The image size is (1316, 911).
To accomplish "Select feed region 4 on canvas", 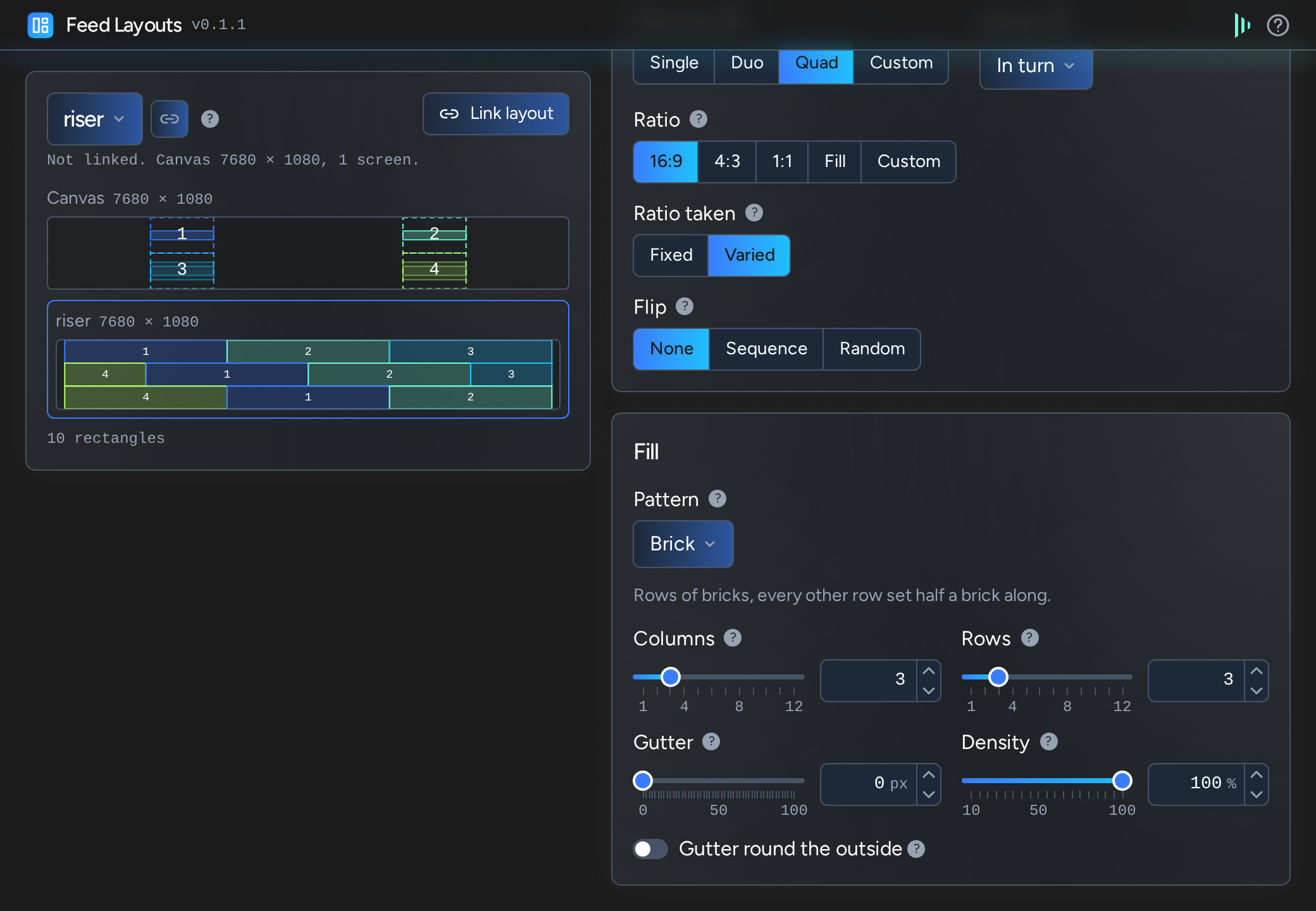I will tap(435, 270).
